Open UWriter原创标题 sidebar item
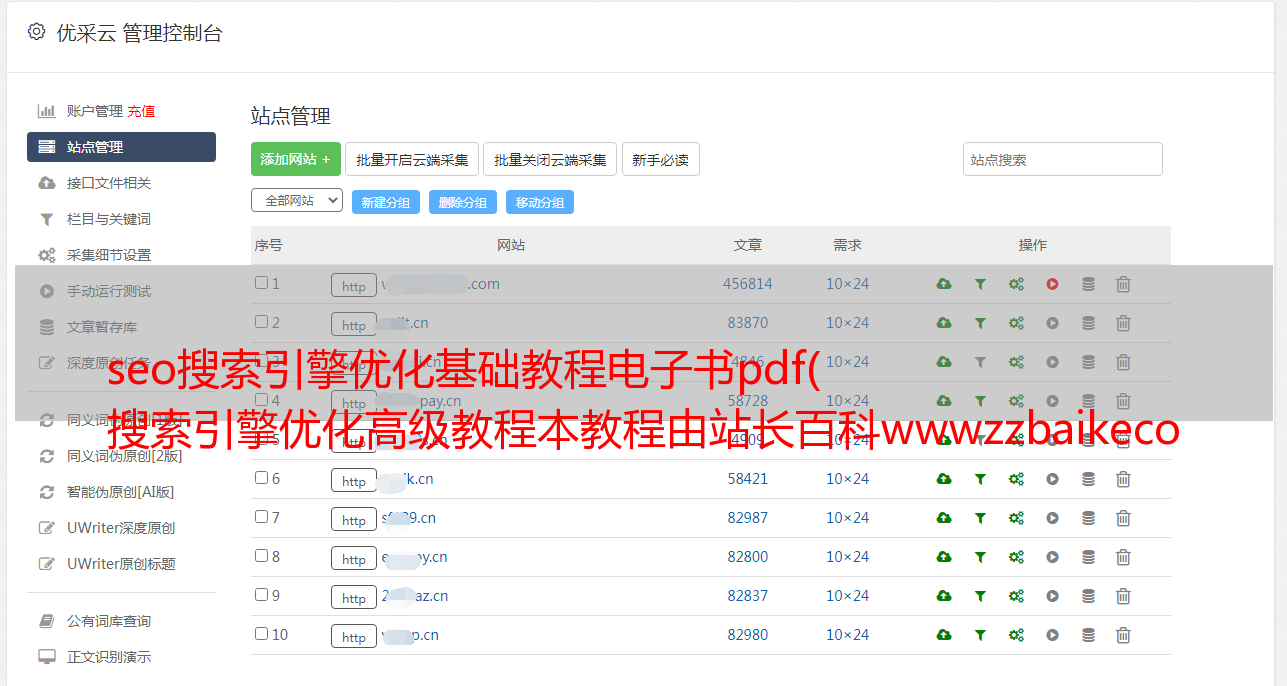This screenshot has height=686, width=1287. pos(121,564)
